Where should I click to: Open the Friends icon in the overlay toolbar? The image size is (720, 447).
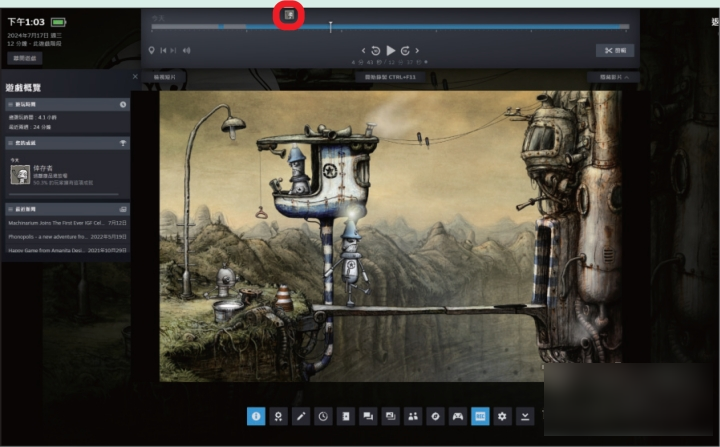coord(413,416)
